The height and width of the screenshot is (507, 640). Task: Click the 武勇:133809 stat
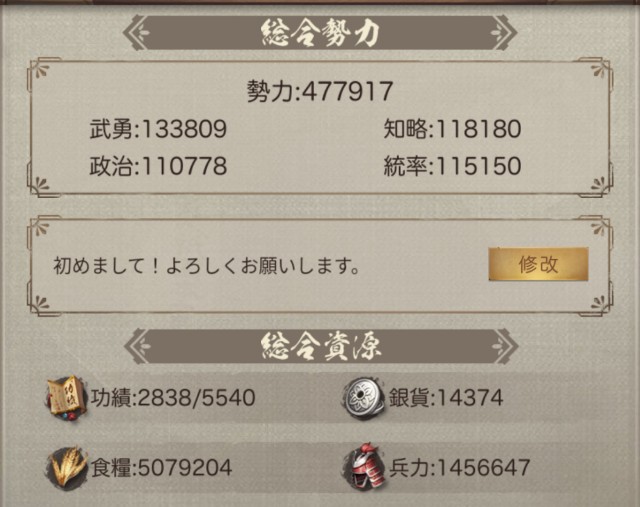pyautogui.click(x=158, y=129)
